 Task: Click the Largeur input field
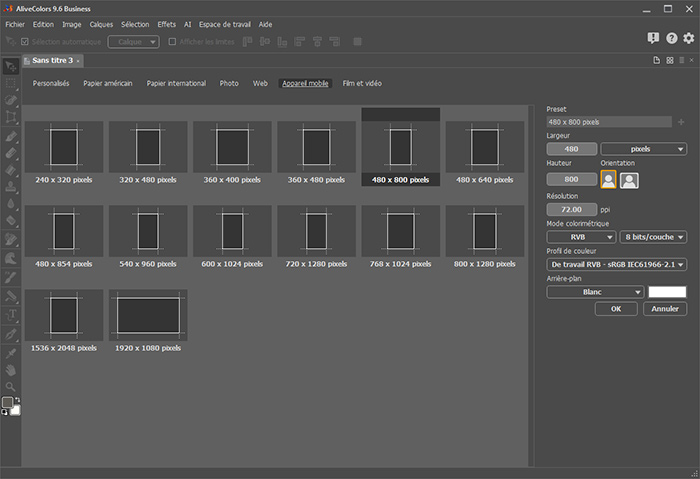click(x=571, y=149)
